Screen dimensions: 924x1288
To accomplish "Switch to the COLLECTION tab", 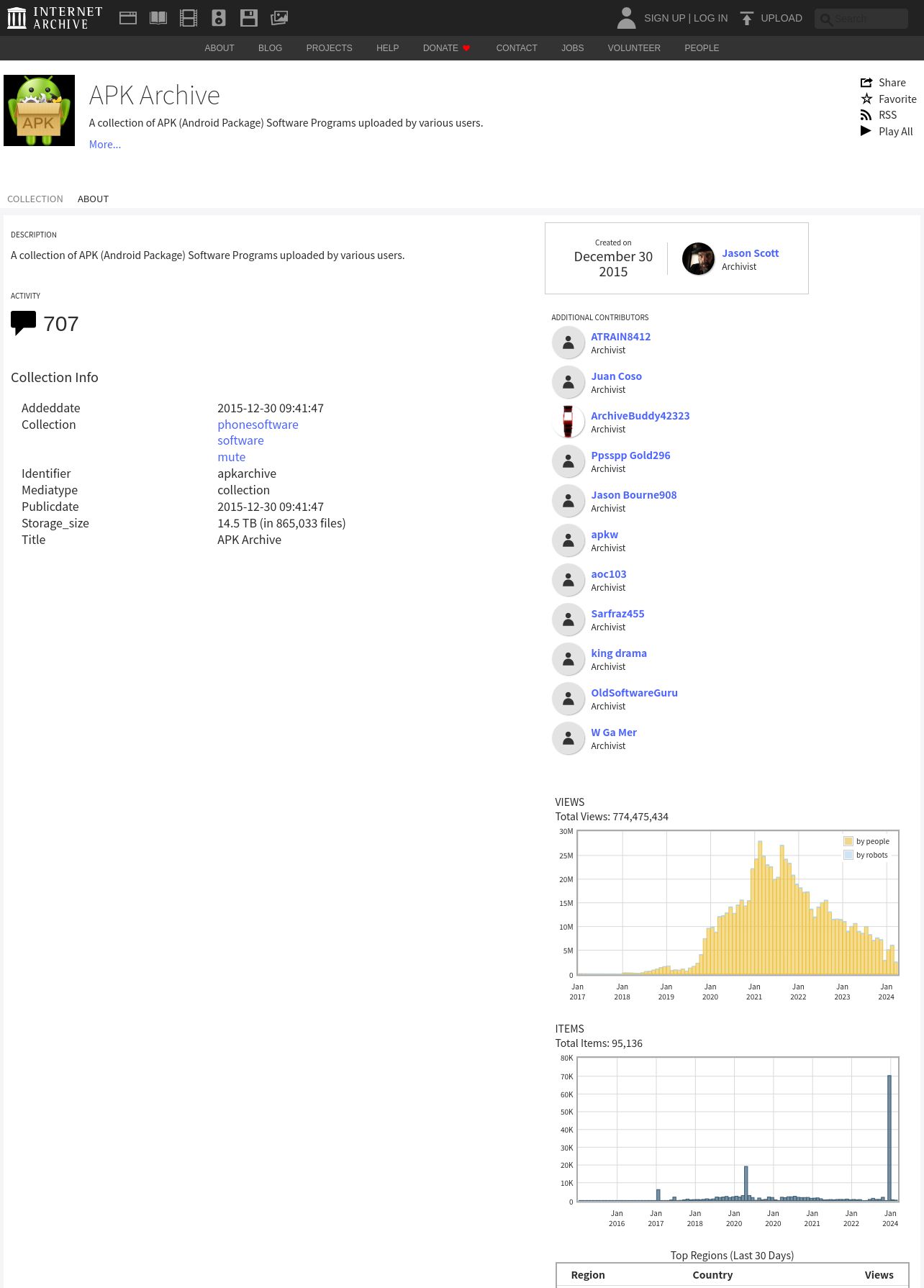I will tap(35, 199).
